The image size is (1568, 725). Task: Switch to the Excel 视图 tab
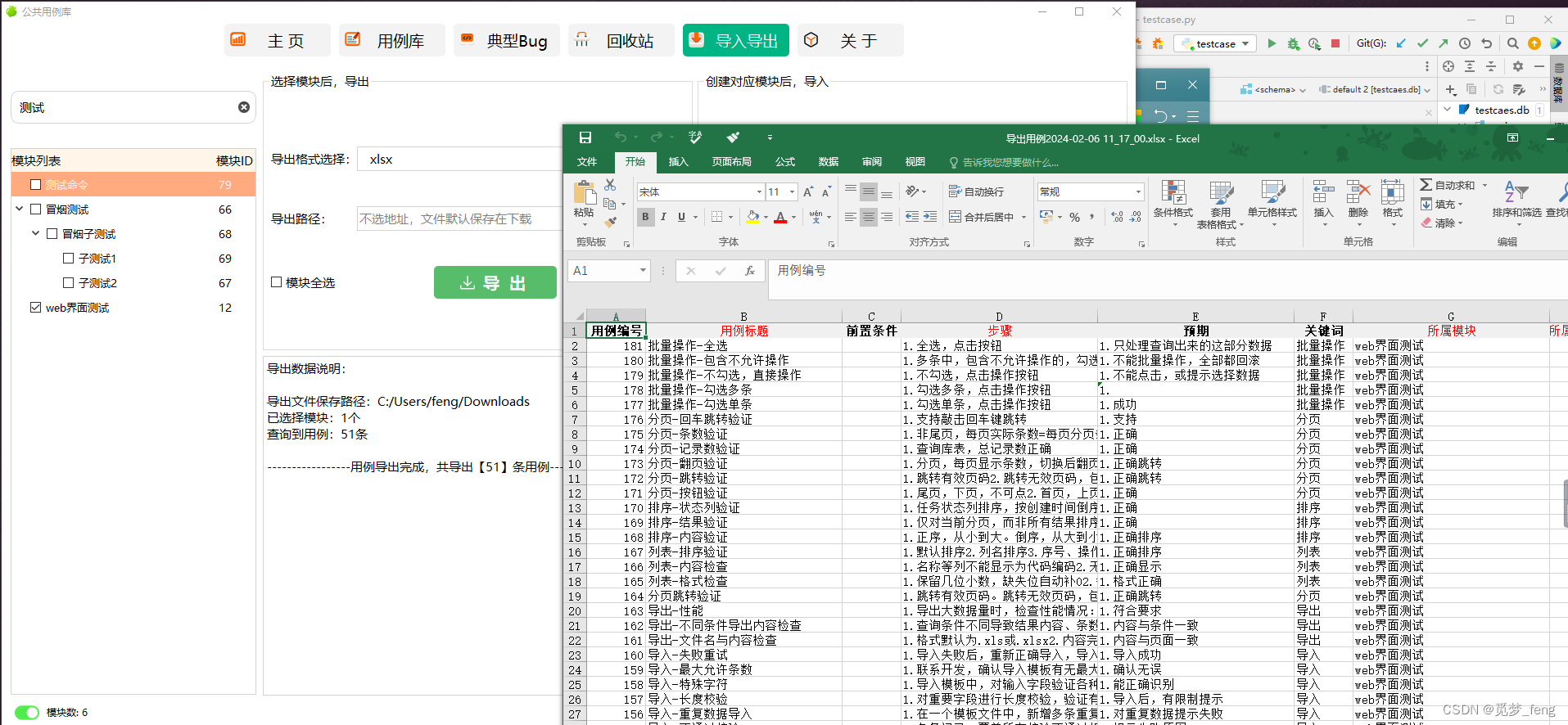coord(915,162)
